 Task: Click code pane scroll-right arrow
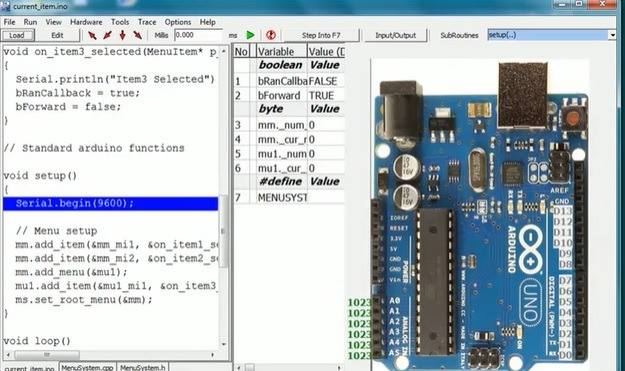pos(213,354)
